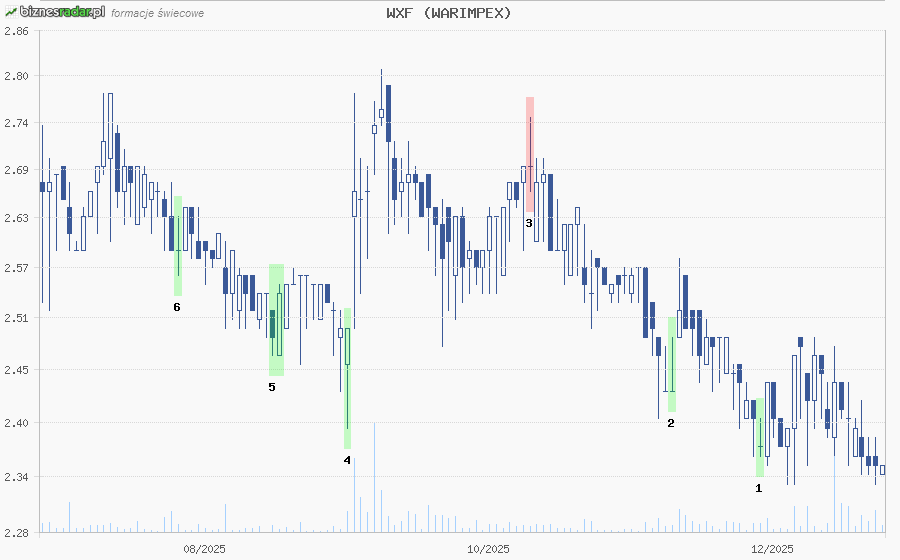Screen dimensions: 900x560
Task: Select the green highlighted area above marker 5
Action: click(x=276, y=320)
